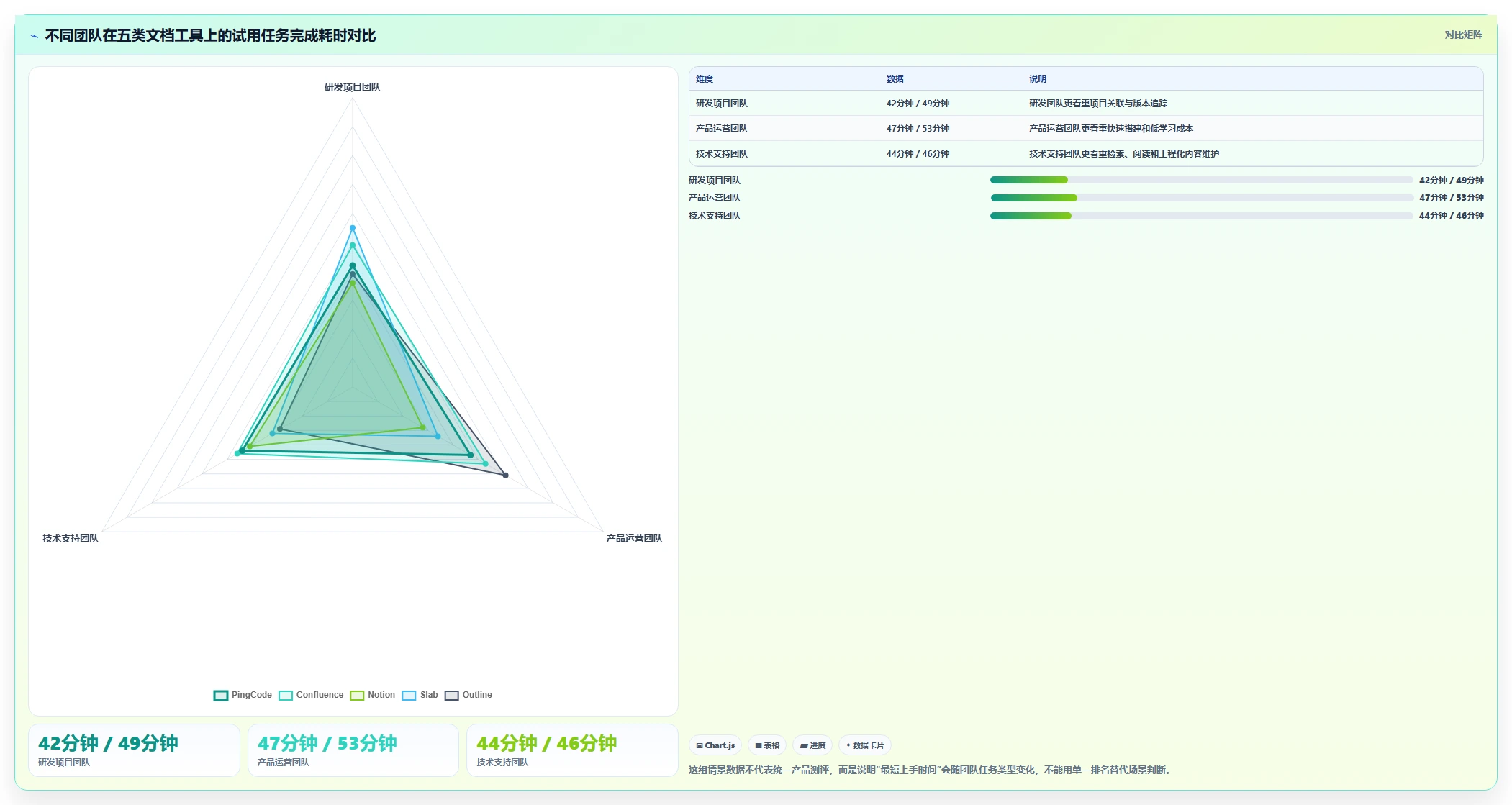Click the 数据卡片 tag chip
Viewport: 1512px width, 805px height.
point(865,745)
